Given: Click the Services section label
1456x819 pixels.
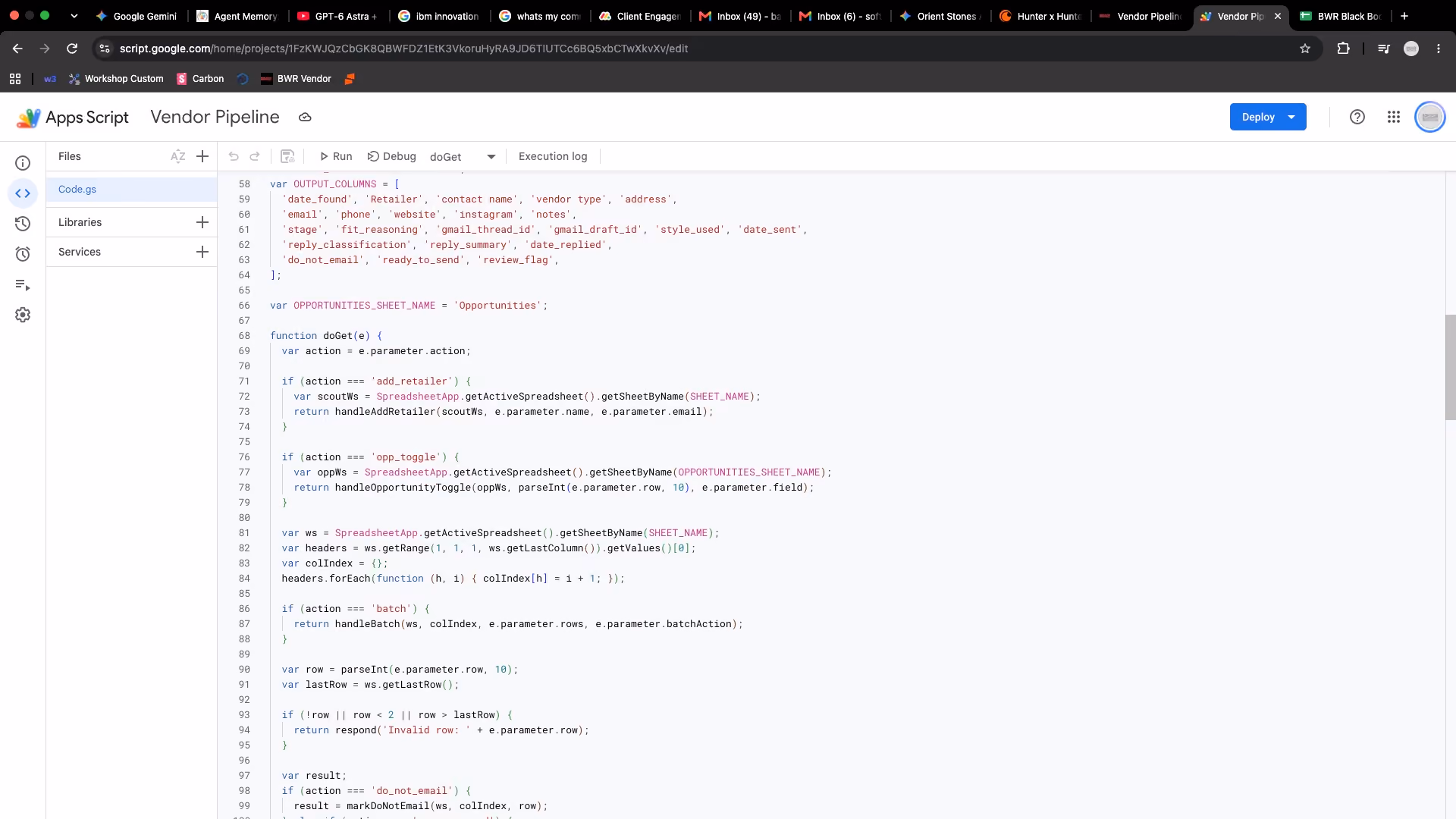Looking at the screenshot, I should [x=80, y=252].
